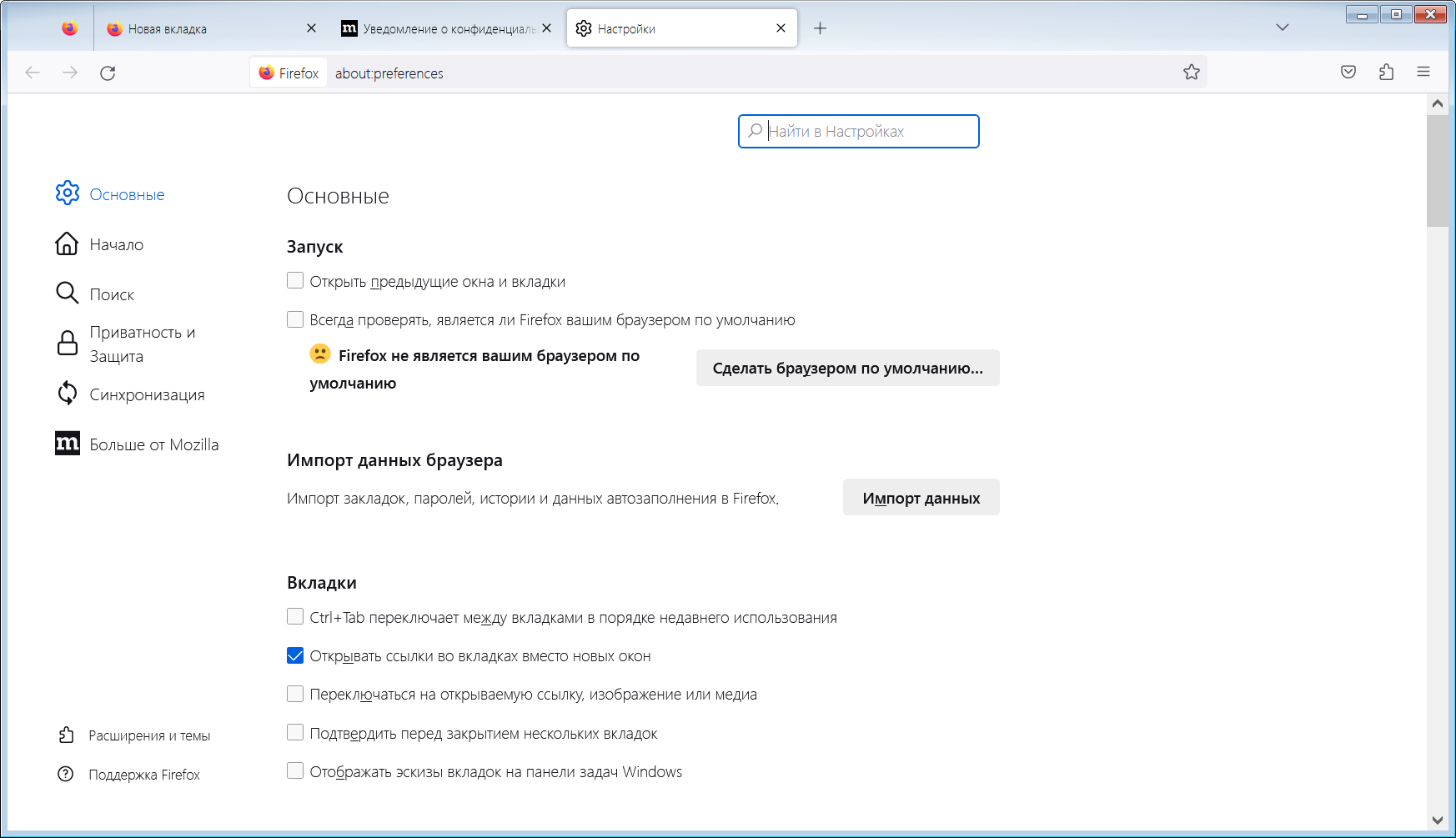This screenshot has width=1456, height=838.
Task: Click the question mark icon by Поддержка
Action: pyautogui.click(x=66, y=774)
